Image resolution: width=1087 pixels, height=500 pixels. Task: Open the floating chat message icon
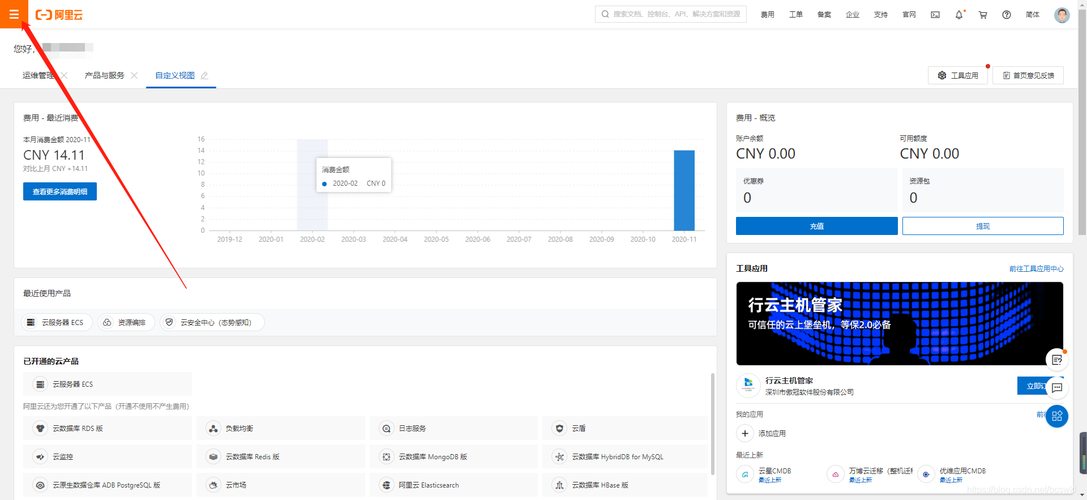point(1057,388)
